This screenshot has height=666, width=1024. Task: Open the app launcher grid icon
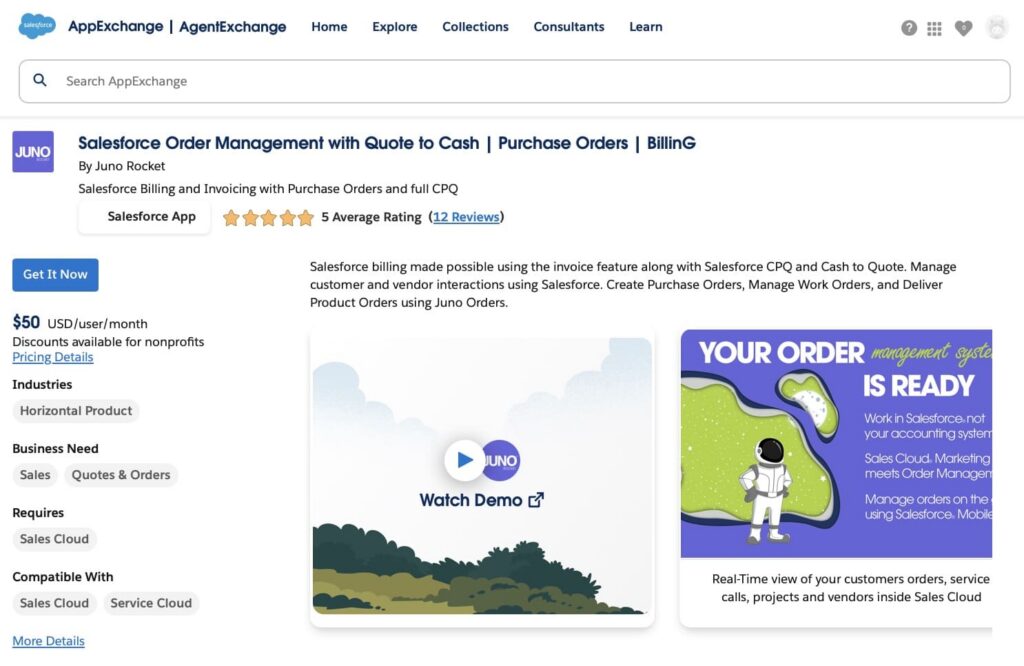pos(934,28)
